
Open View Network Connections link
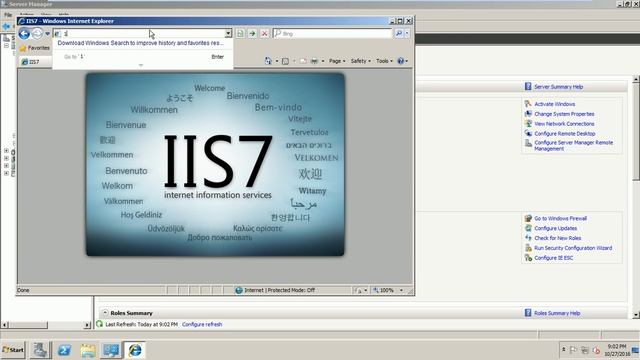coord(564,124)
